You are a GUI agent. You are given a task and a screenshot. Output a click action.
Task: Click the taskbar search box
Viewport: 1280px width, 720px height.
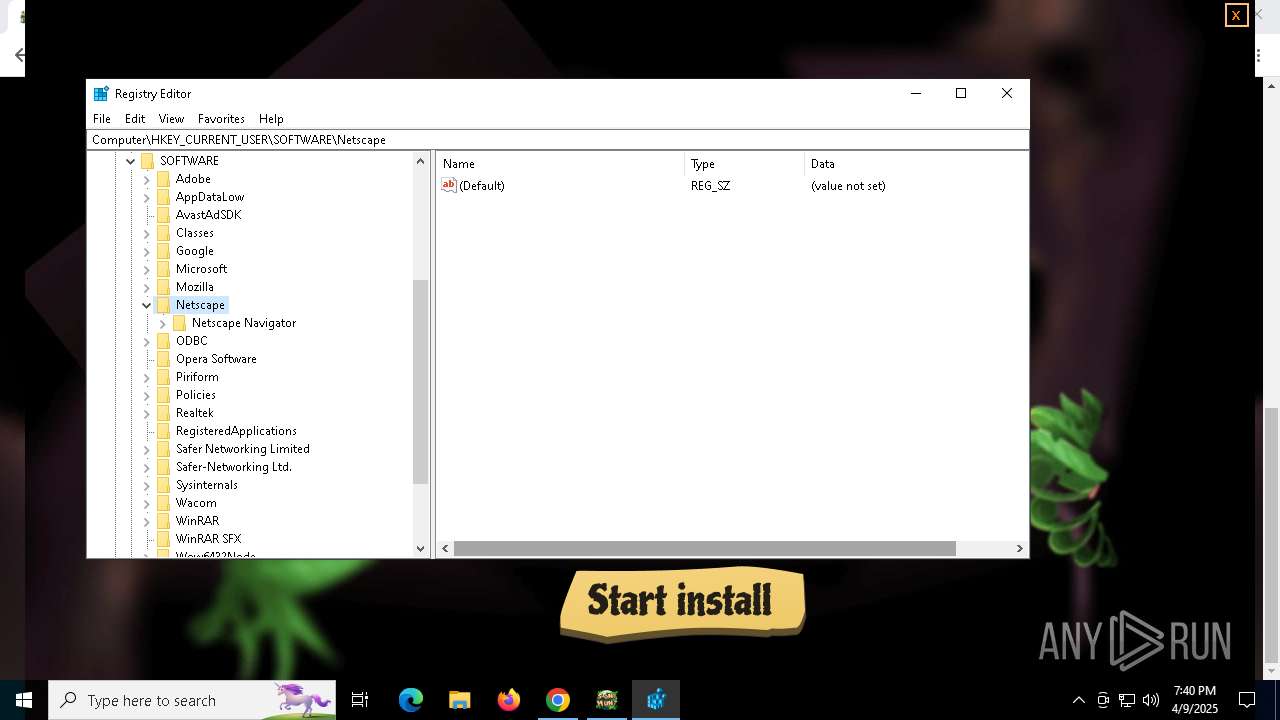click(x=192, y=700)
